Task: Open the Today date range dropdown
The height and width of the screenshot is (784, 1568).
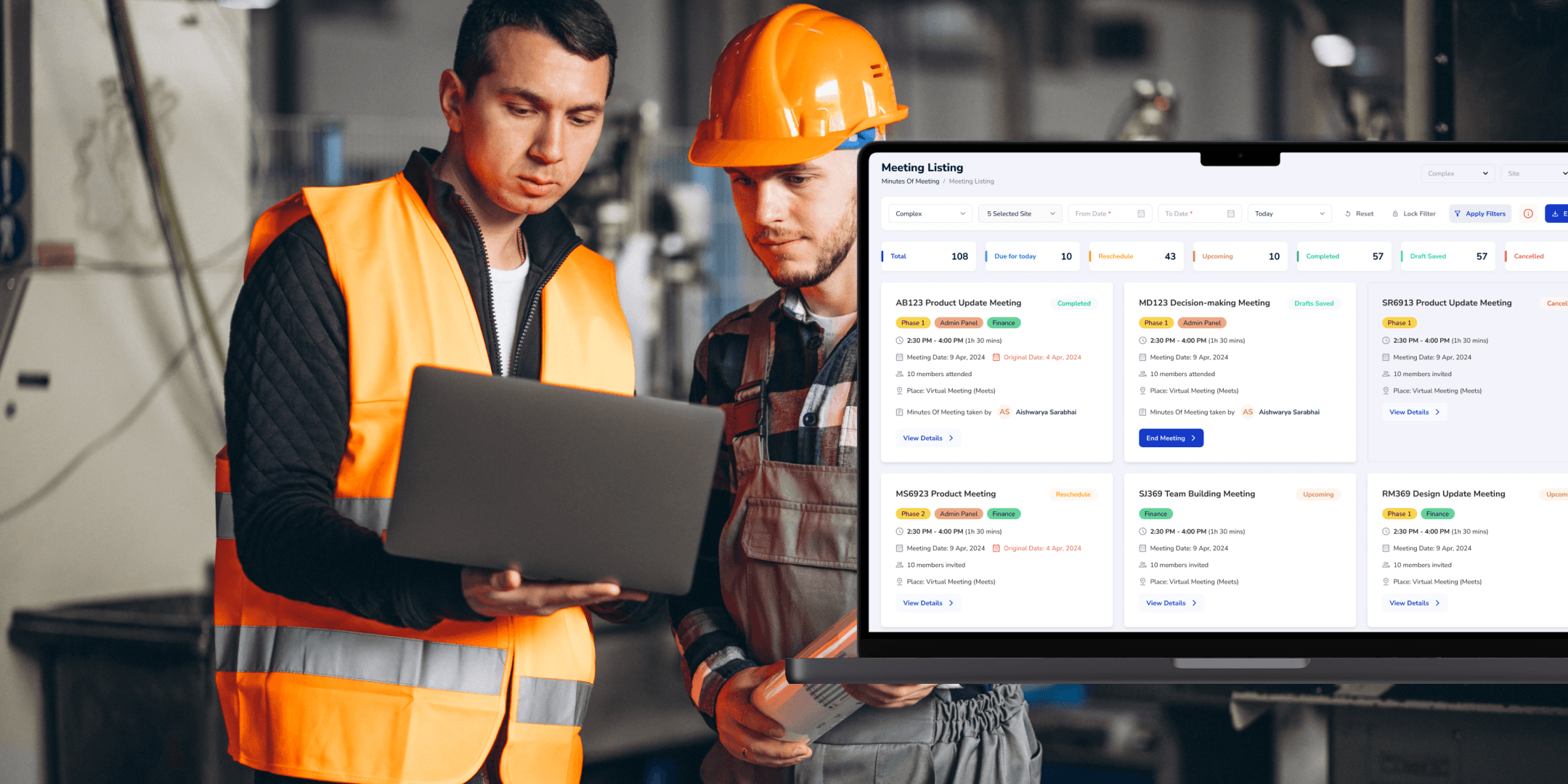Action: tap(1289, 213)
